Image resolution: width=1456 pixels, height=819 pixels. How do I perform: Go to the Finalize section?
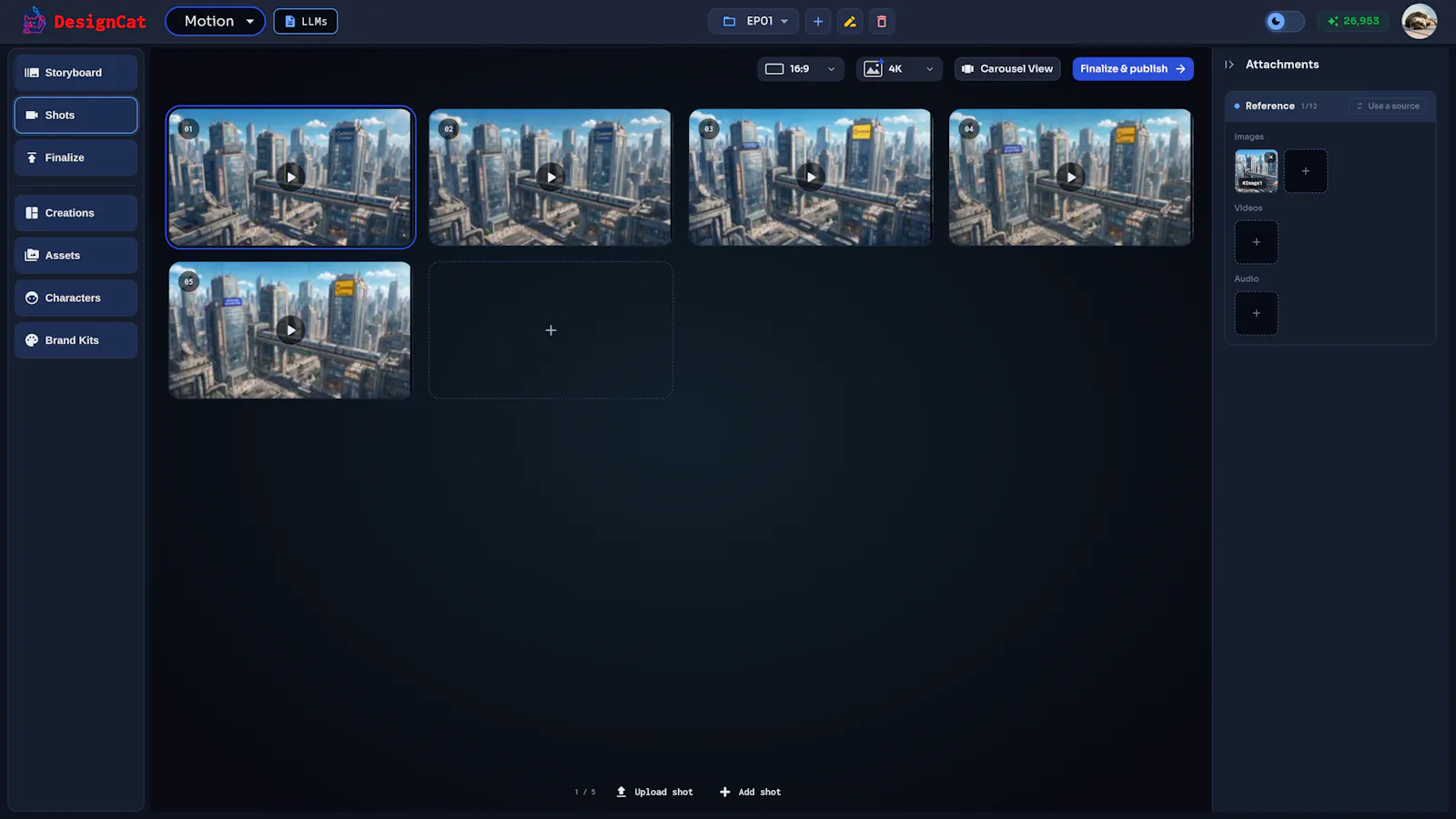(76, 157)
